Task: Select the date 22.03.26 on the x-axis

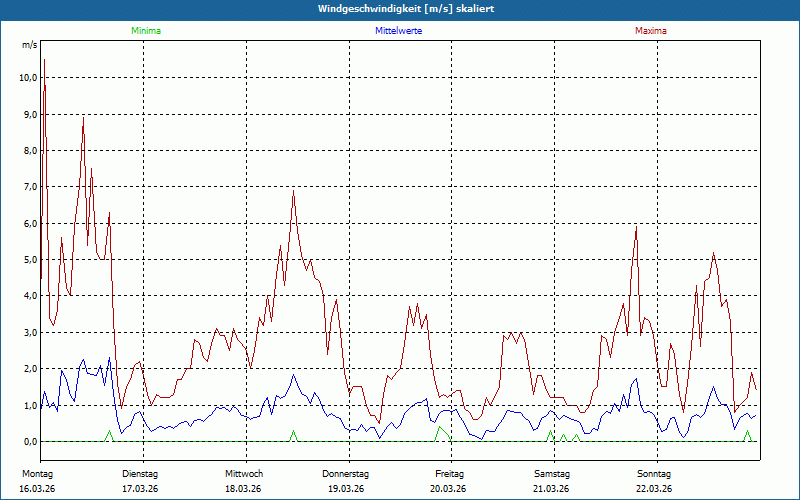Action: coord(654,488)
